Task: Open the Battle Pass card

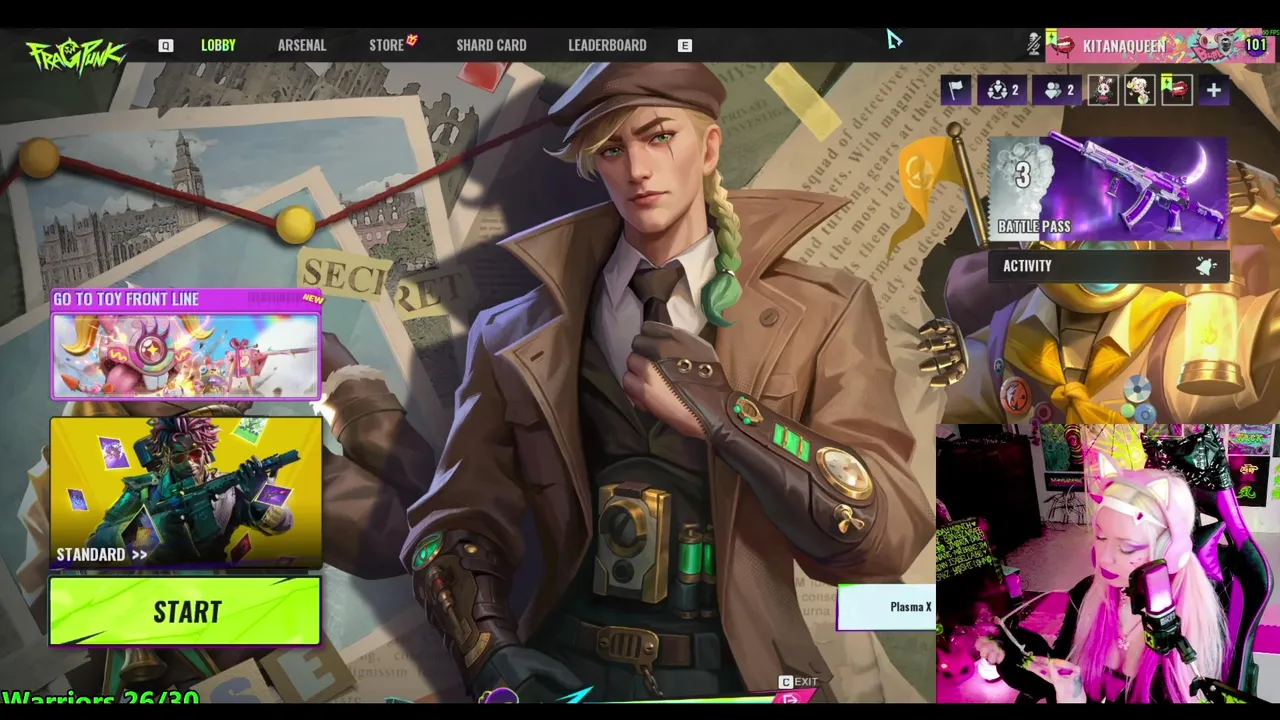Action: coord(1108,190)
